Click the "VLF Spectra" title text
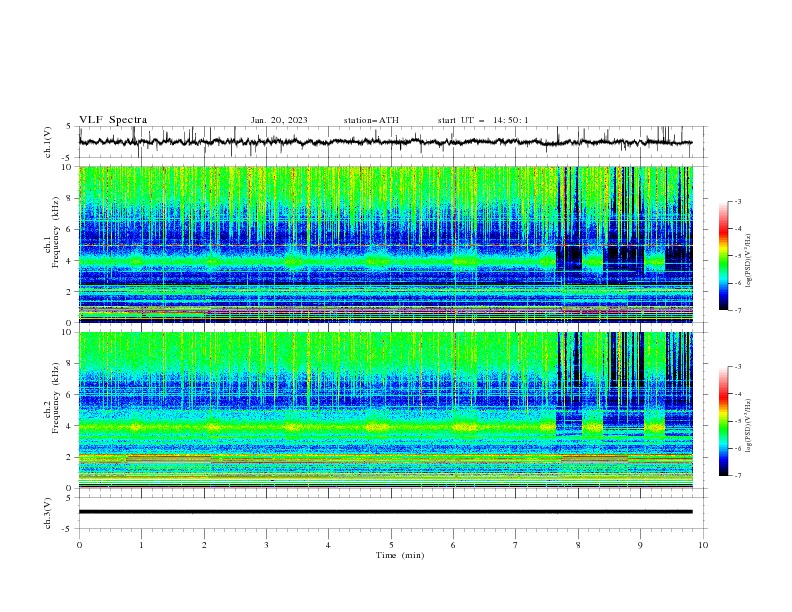The image size is (792, 612). (113, 120)
